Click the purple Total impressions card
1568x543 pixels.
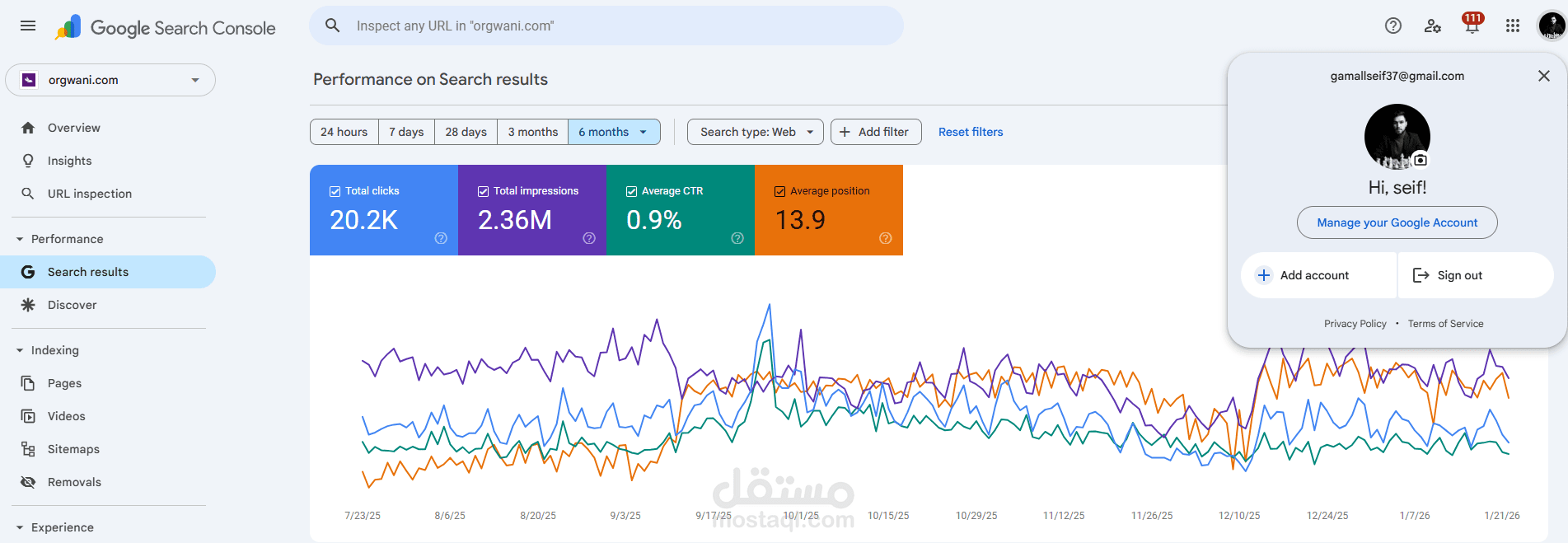(532, 210)
